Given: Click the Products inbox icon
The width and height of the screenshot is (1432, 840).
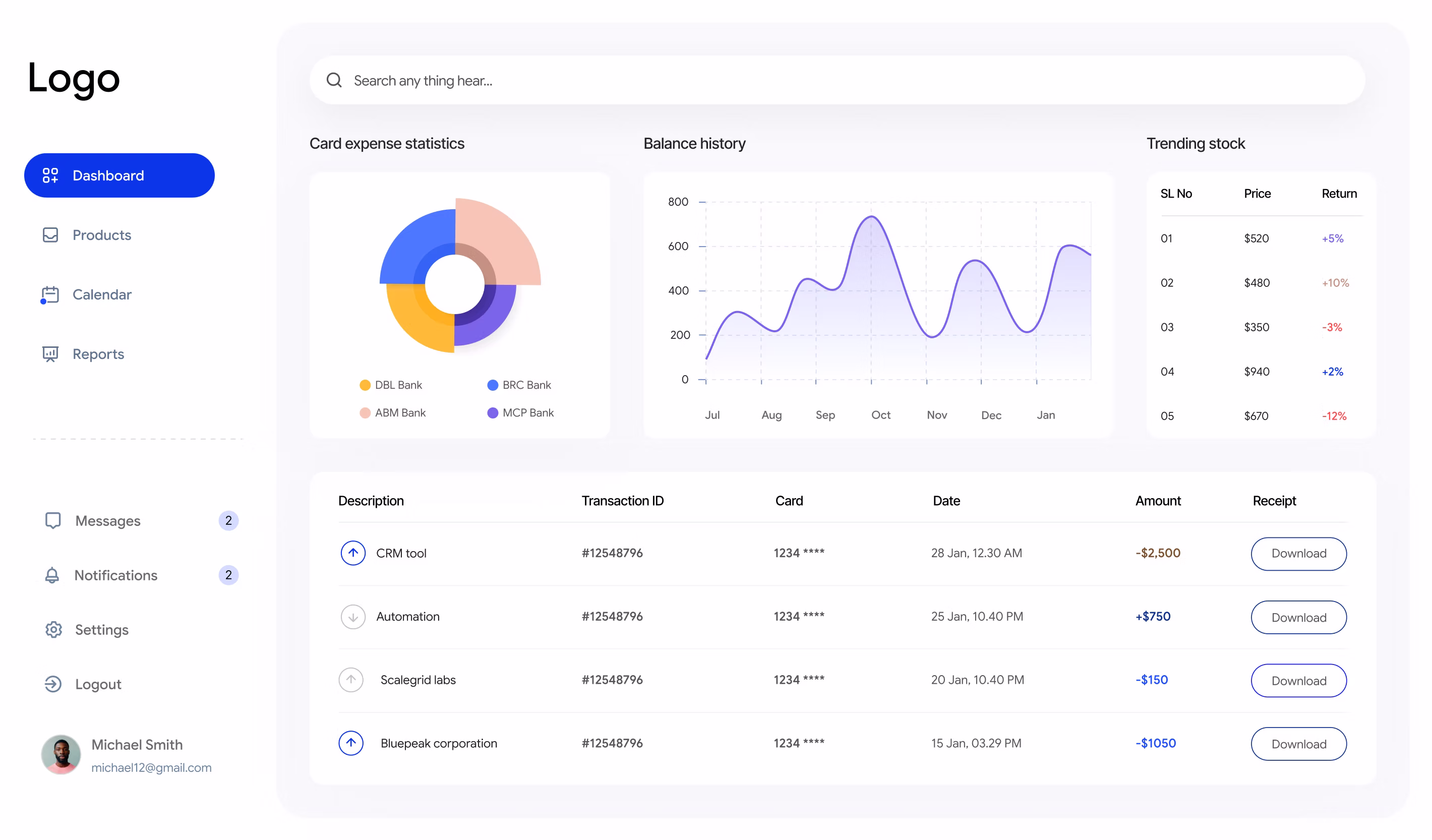Looking at the screenshot, I should pos(50,235).
